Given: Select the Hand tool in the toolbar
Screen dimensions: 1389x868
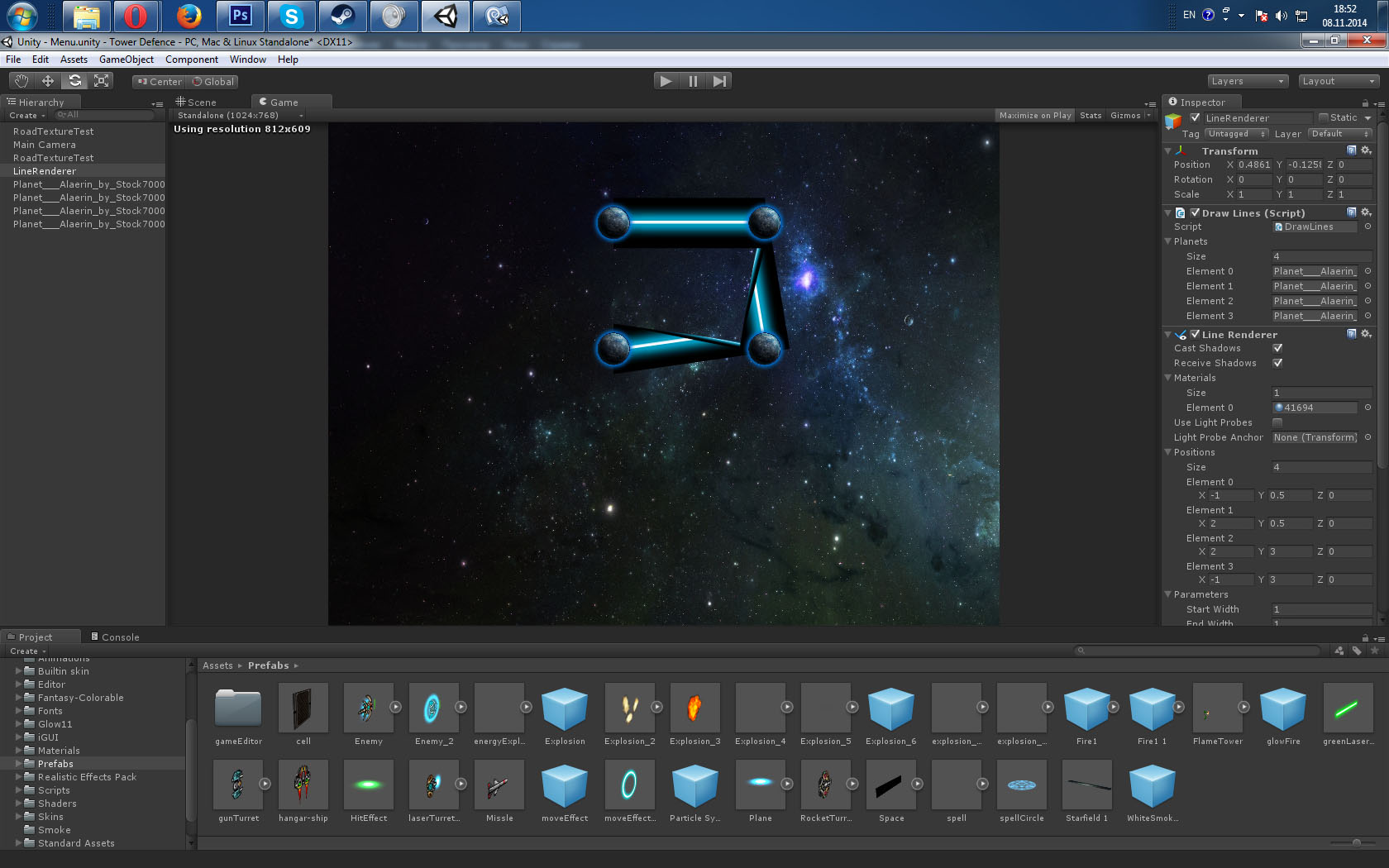Looking at the screenshot, I should click(x=21, y=81).
